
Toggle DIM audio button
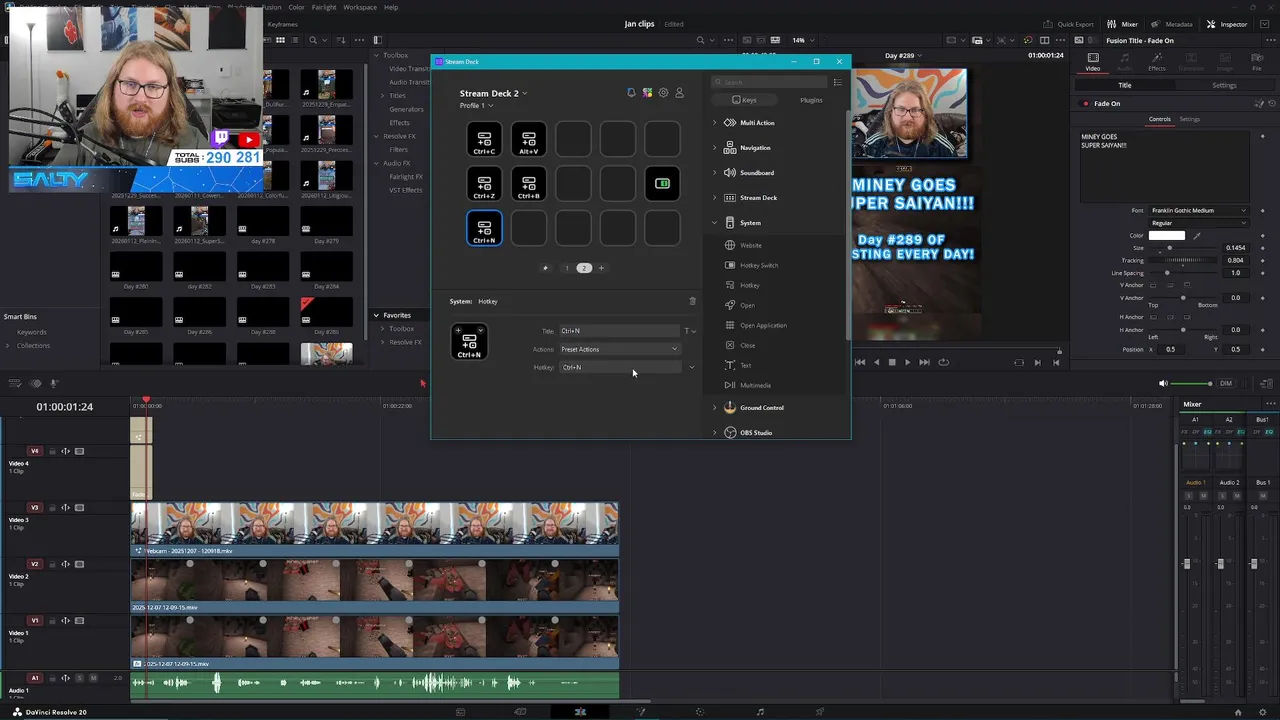[1226, 383]
